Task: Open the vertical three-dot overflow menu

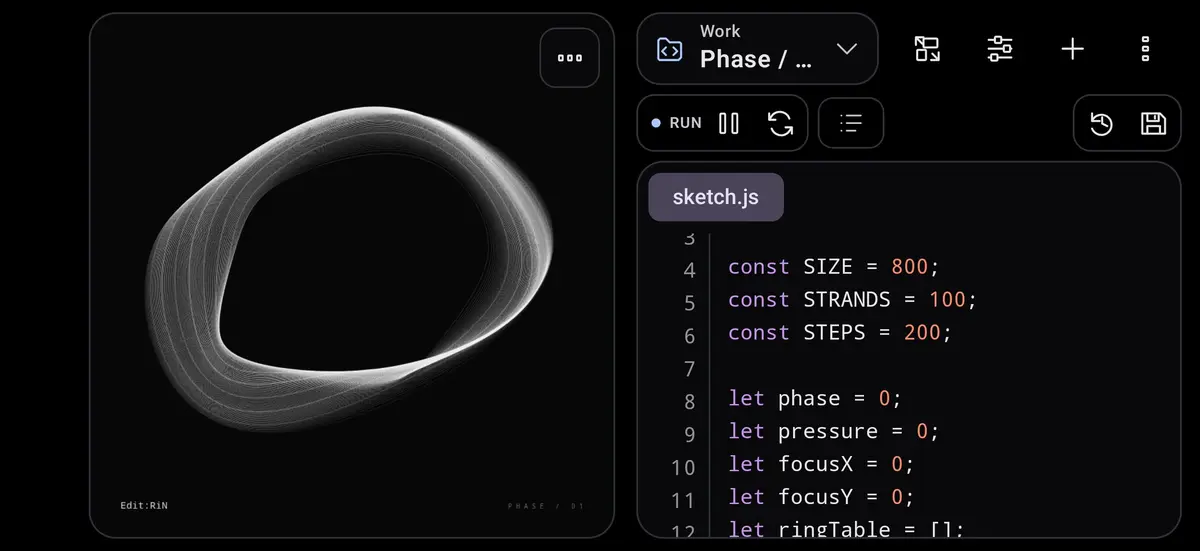Action: 1145,49
